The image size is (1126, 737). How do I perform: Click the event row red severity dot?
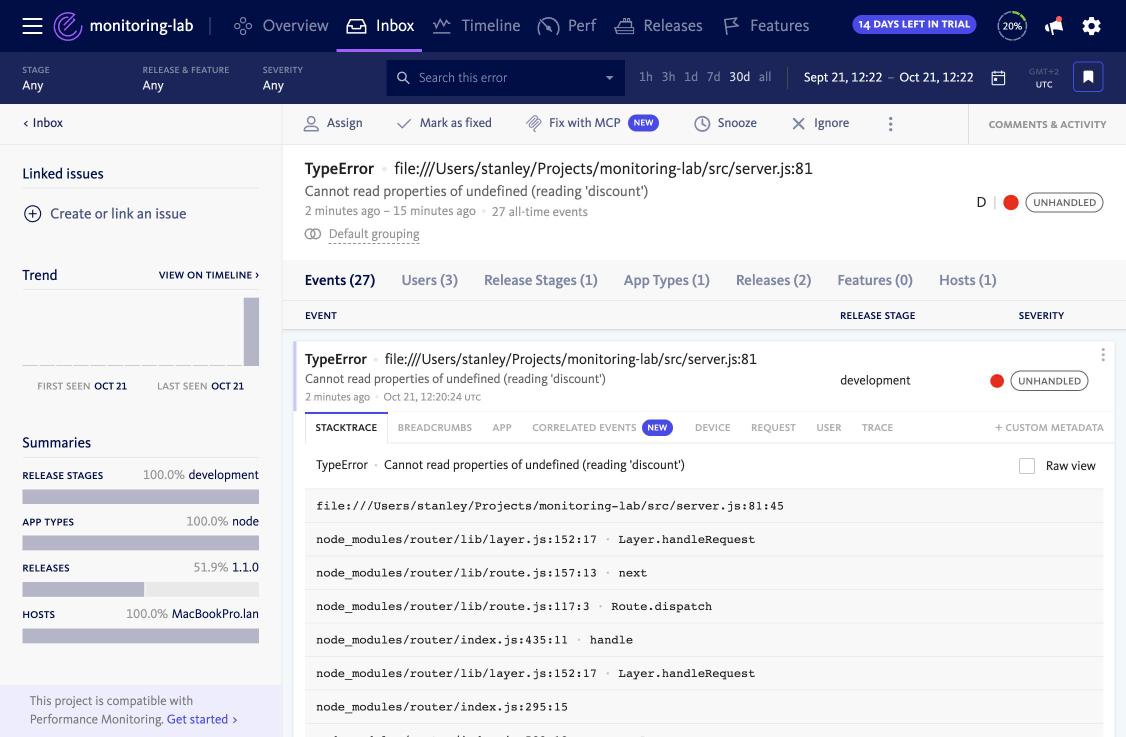point(997,381)
